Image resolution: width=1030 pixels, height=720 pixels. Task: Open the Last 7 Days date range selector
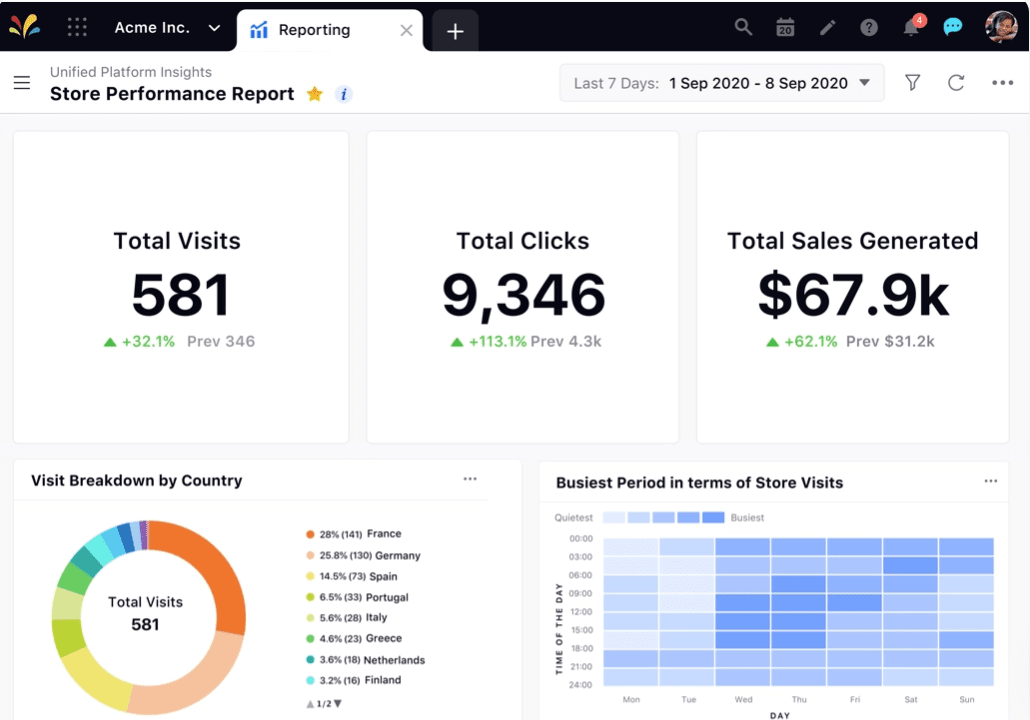(721, 83)
